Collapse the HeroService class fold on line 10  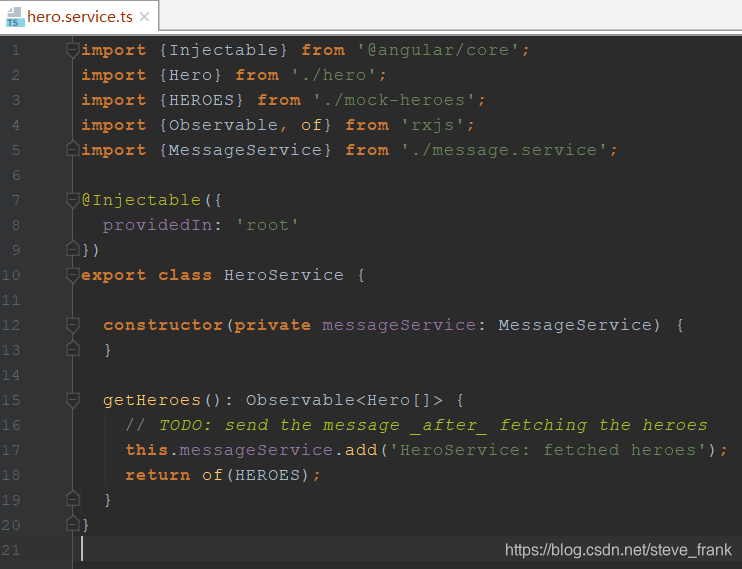click(x=72, y=275)
